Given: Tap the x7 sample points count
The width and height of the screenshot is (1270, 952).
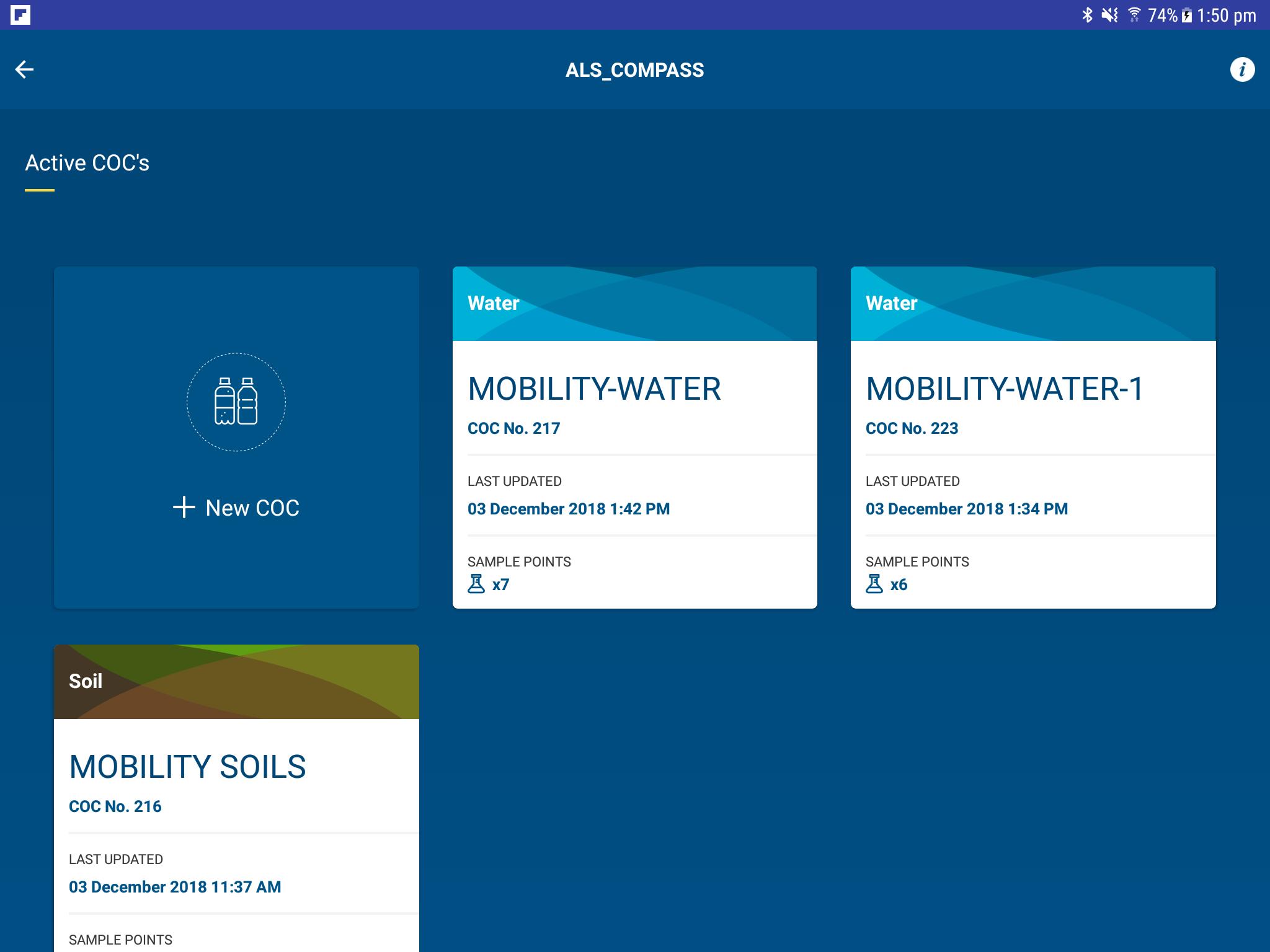Looking at the screenshot, I should [500, 584].
